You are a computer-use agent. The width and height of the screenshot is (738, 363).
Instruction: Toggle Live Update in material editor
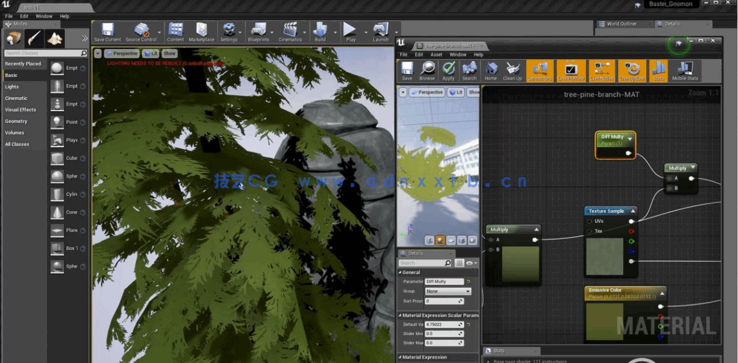(632, 71)
